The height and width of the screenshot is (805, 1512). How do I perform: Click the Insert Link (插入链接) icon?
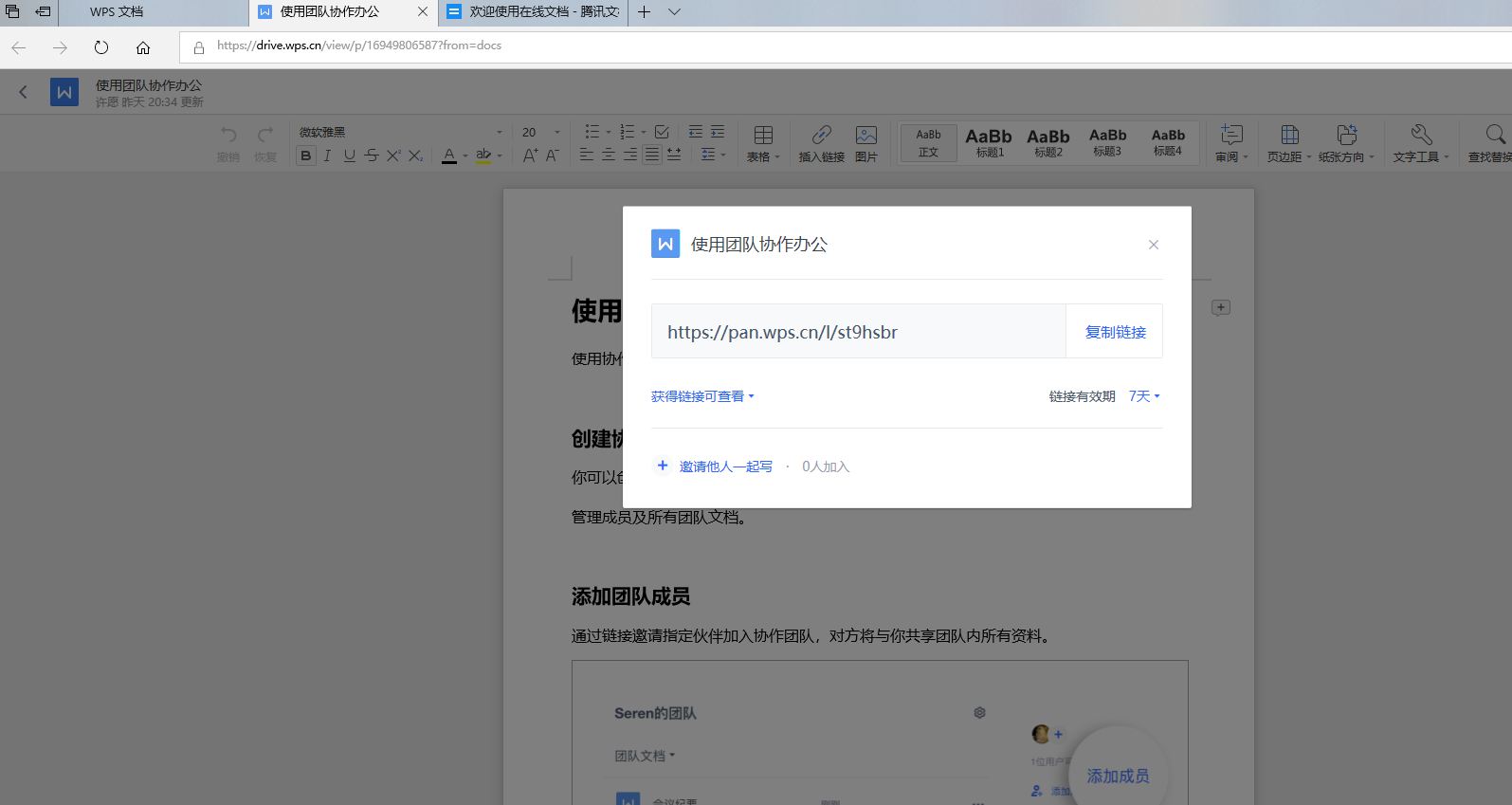tap(821, 136)
